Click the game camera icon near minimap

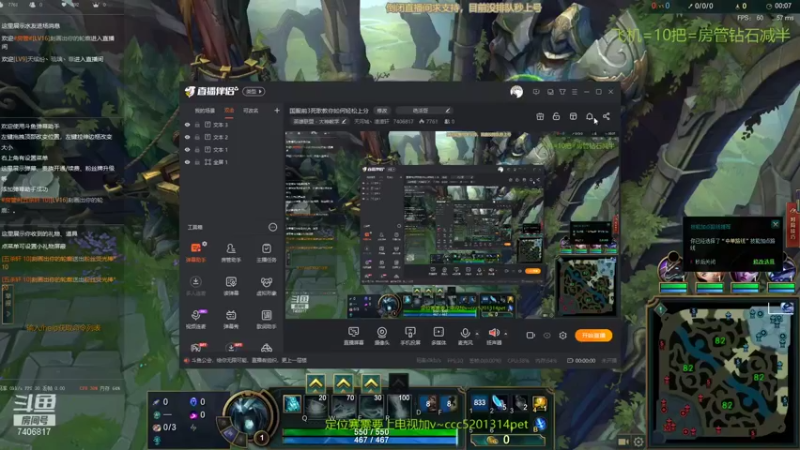(623, 442)
